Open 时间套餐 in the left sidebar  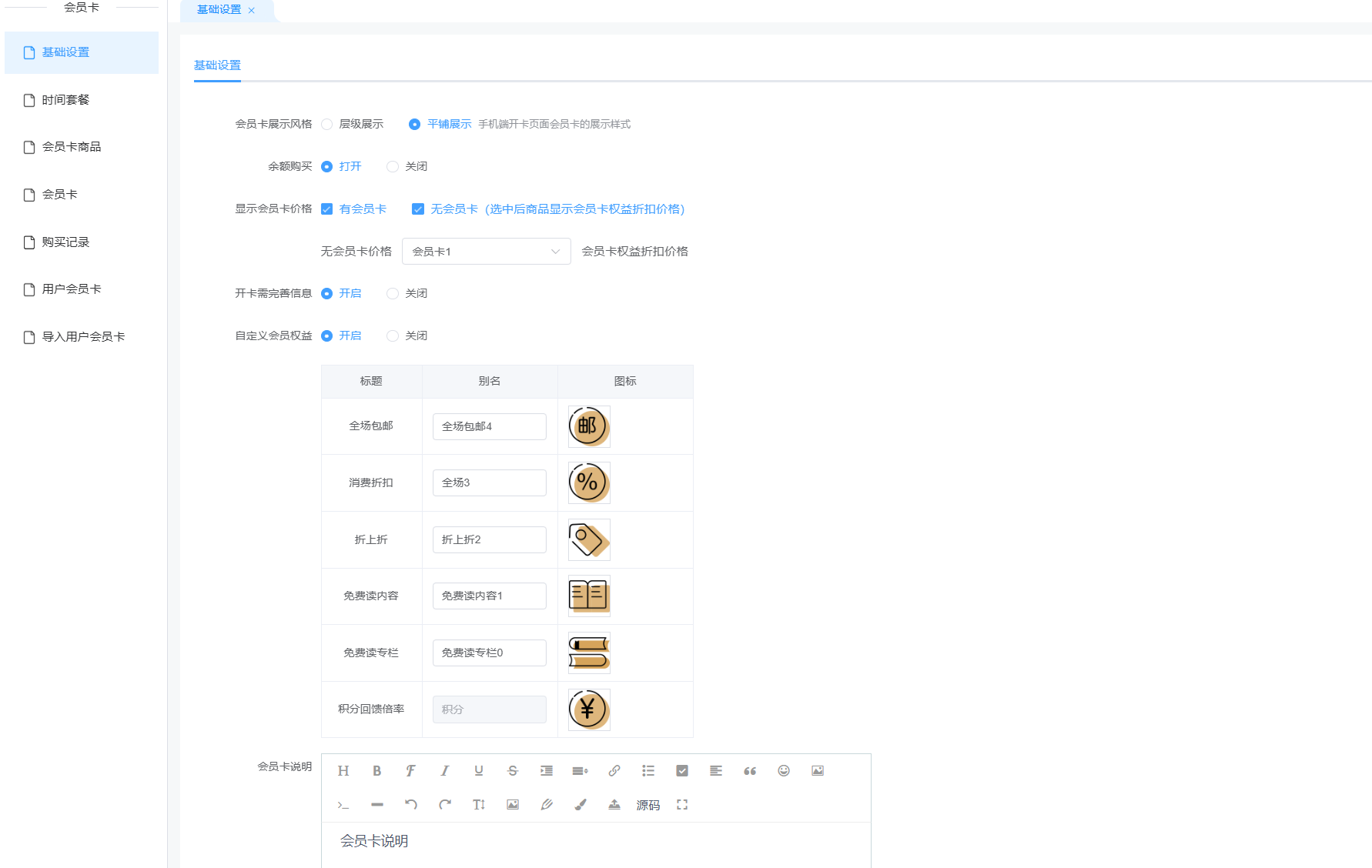pos(82,100)
